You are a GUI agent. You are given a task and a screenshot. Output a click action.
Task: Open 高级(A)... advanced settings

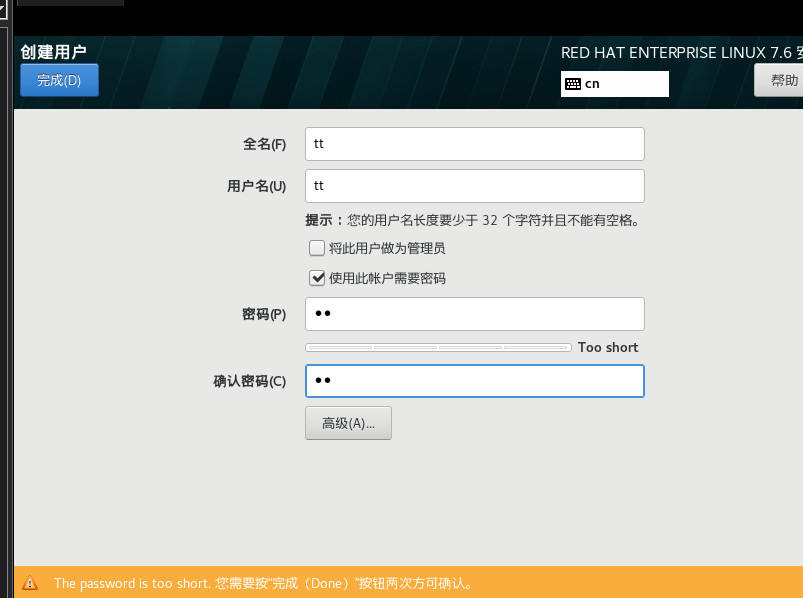348,423
